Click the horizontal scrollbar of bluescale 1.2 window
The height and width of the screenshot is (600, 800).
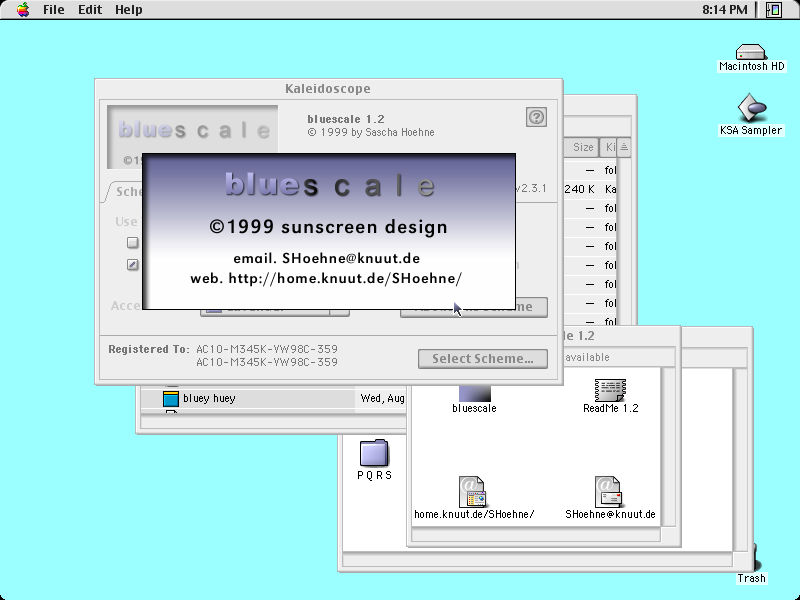[x=536, y=535]
